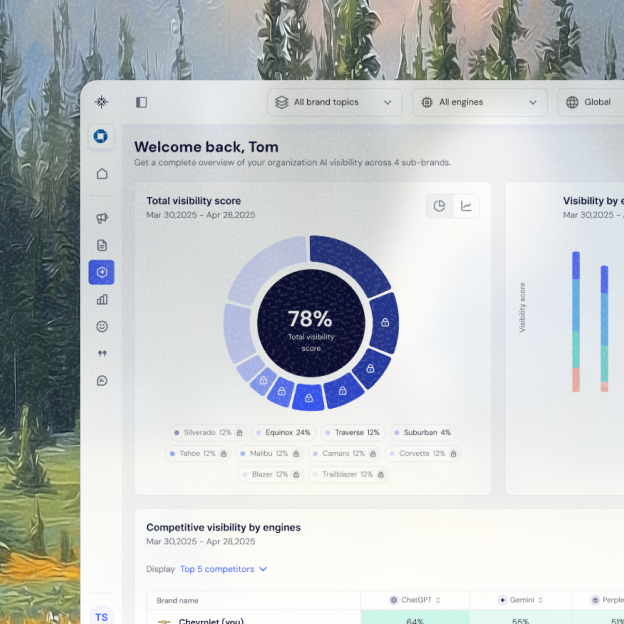Click the Camaro 12% legend chip

coord(344,454)
